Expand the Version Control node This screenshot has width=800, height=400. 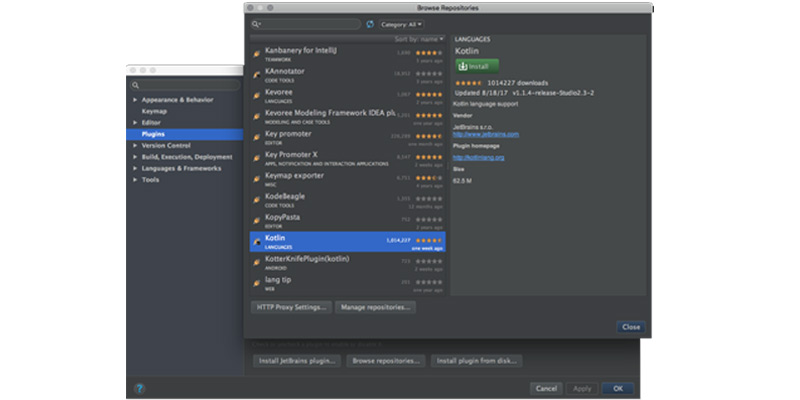(135, 146)
